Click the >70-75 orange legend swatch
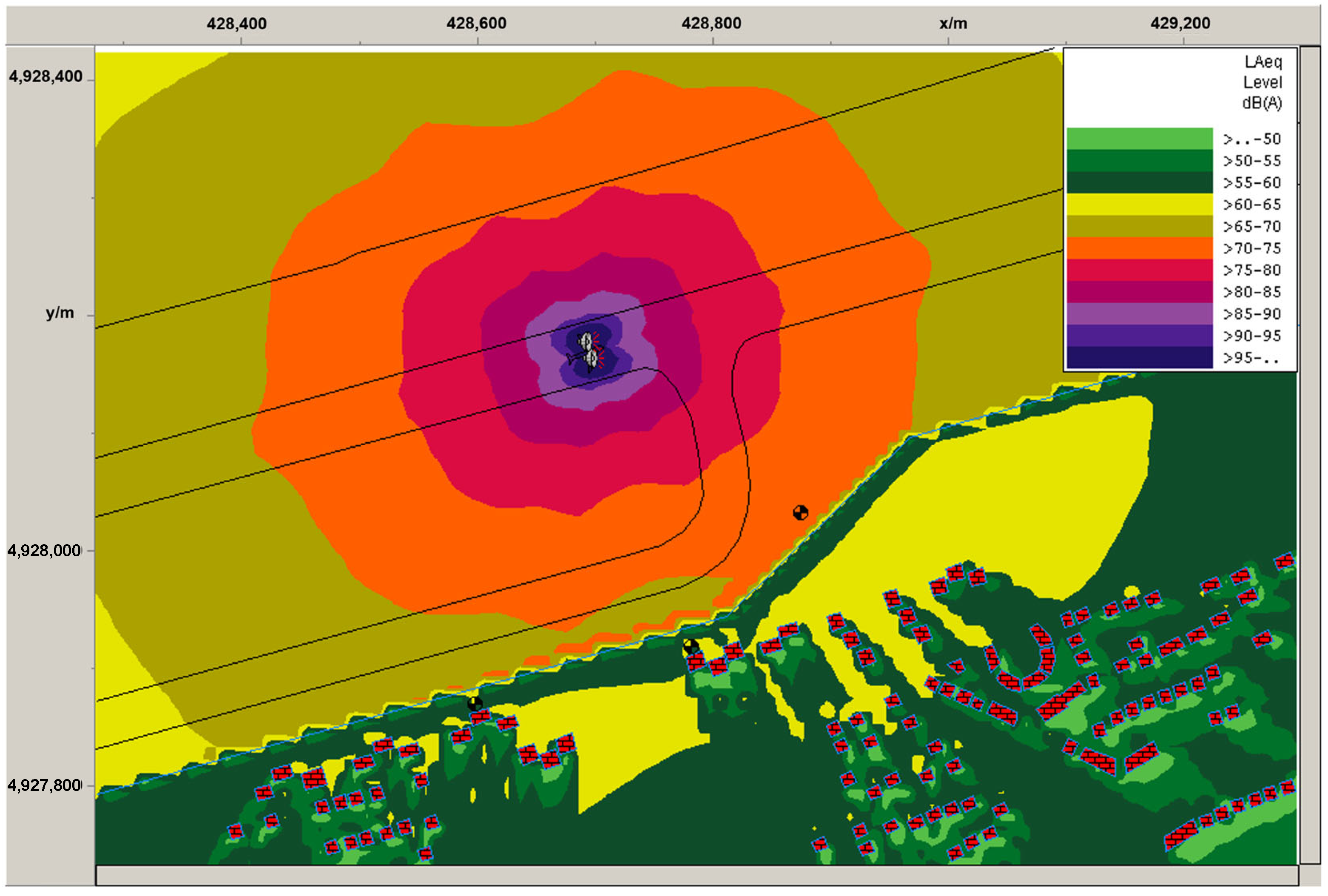 click(x=1139, y=248)
